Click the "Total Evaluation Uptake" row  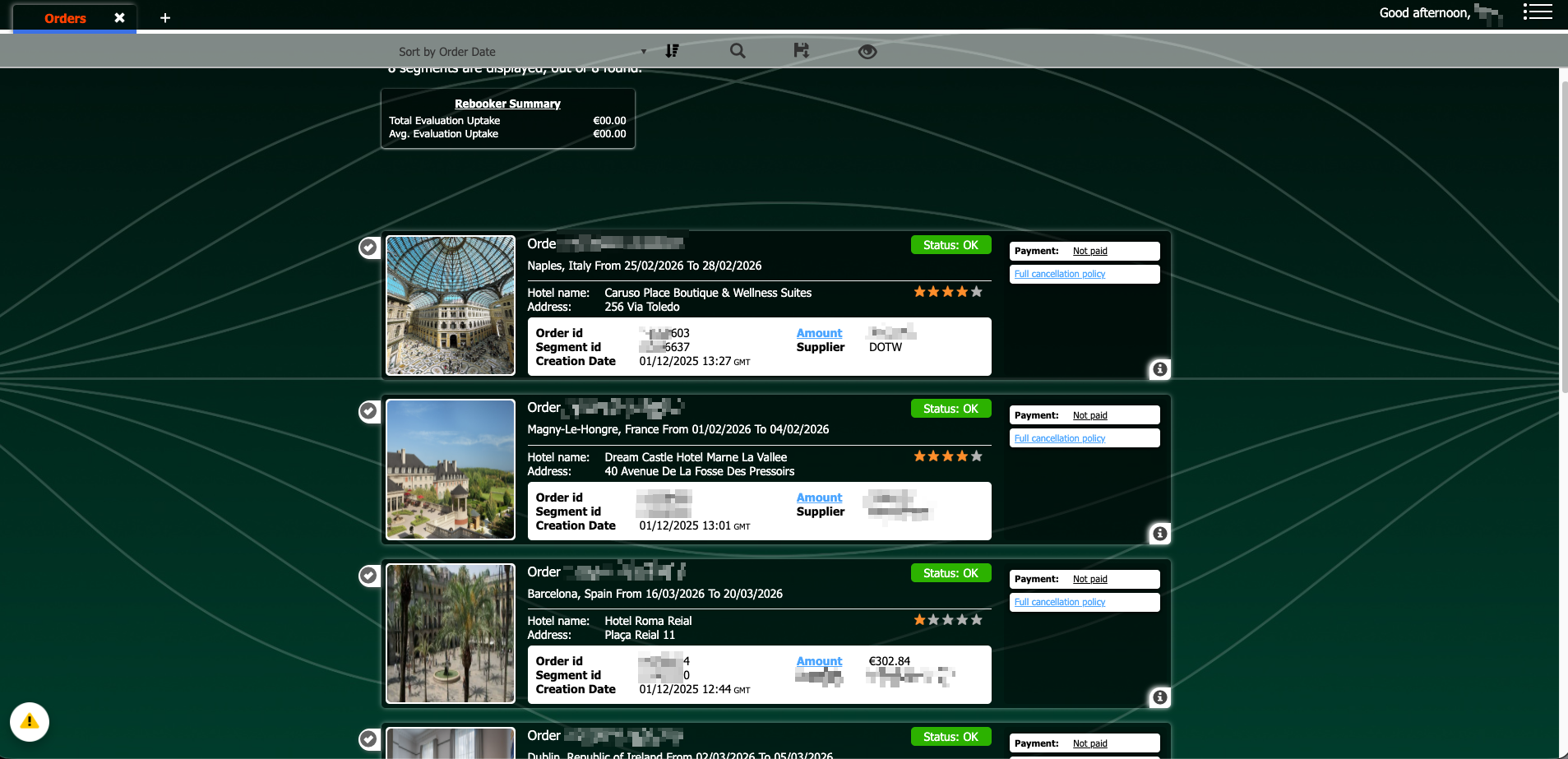pos(507,121)
